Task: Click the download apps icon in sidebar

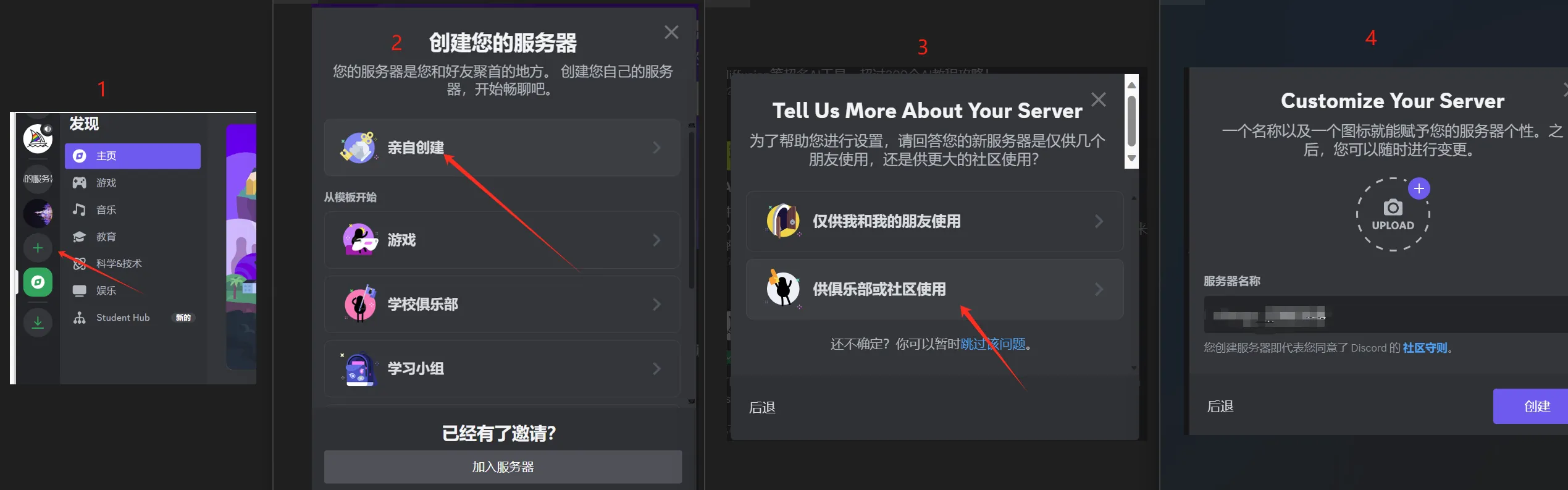Action: pyautogui.click(x=38, y=322)
